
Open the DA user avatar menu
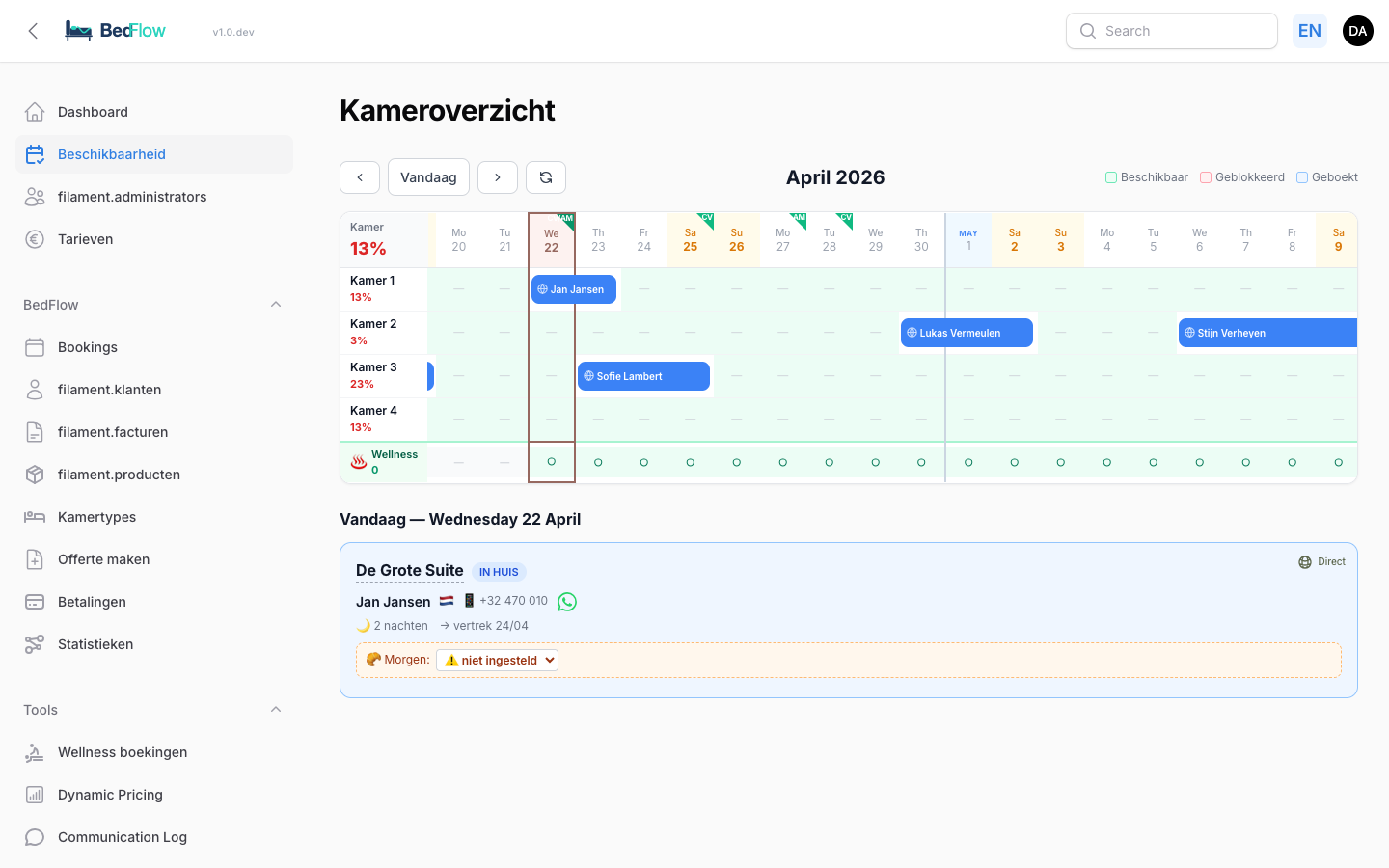tap(1357, 31)
